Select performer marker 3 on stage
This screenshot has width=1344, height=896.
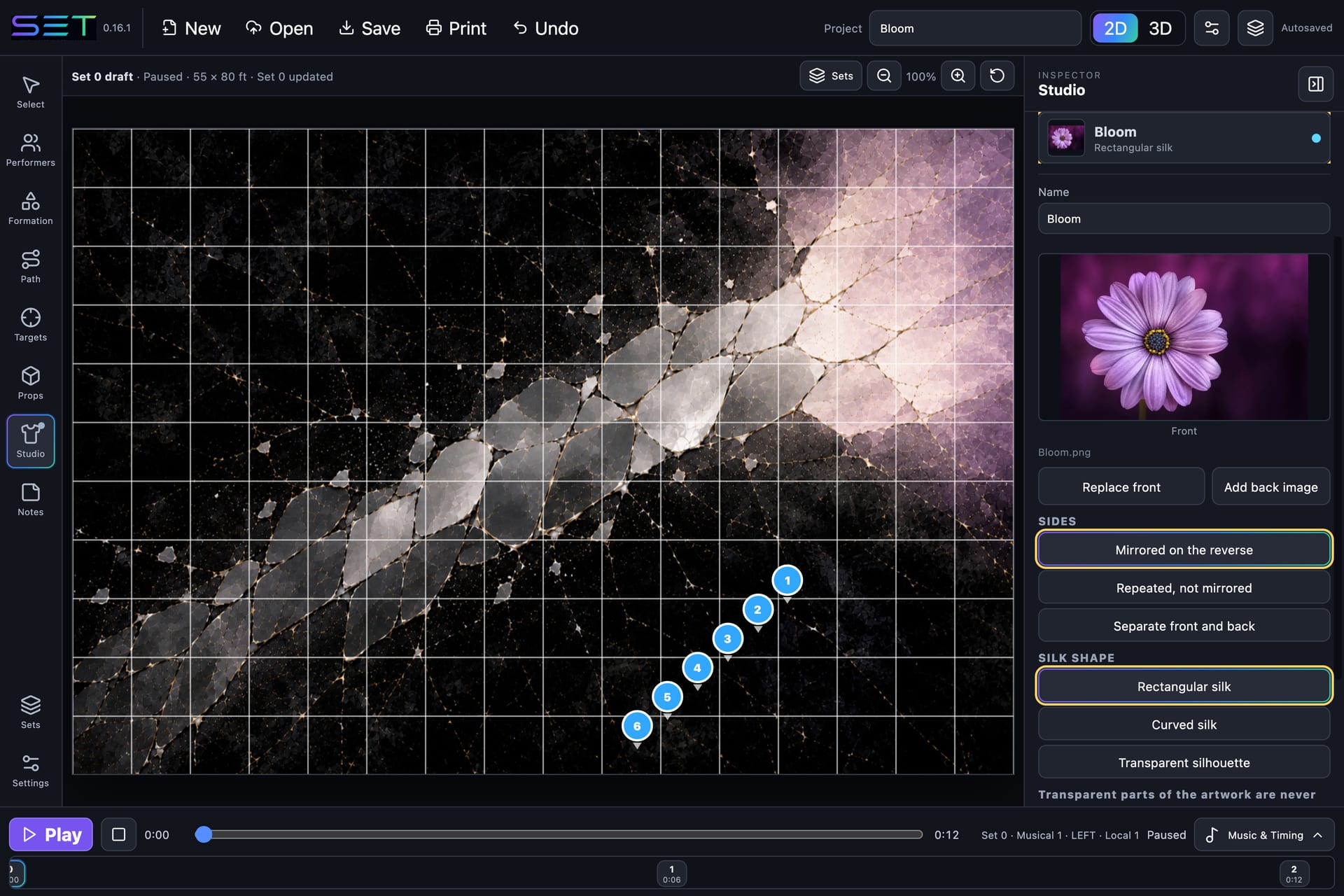tap(727, 638)
